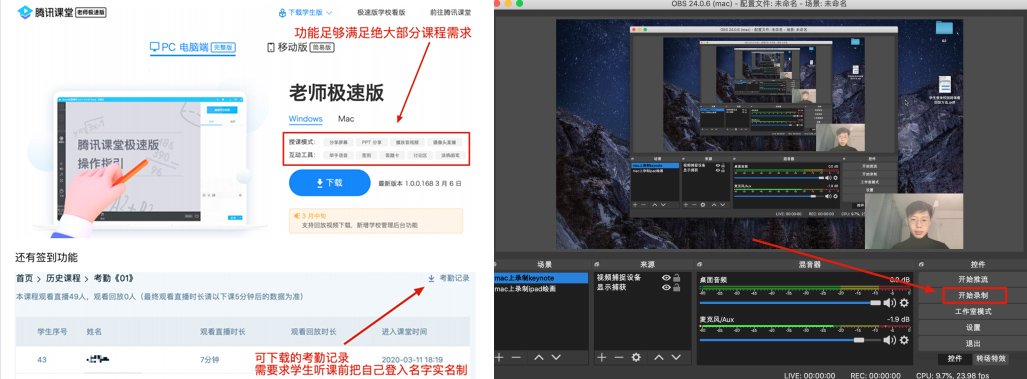Click the 考勤记录 download icon
The height and width of the screenshot is (379, 1027).
click(431, 278)
